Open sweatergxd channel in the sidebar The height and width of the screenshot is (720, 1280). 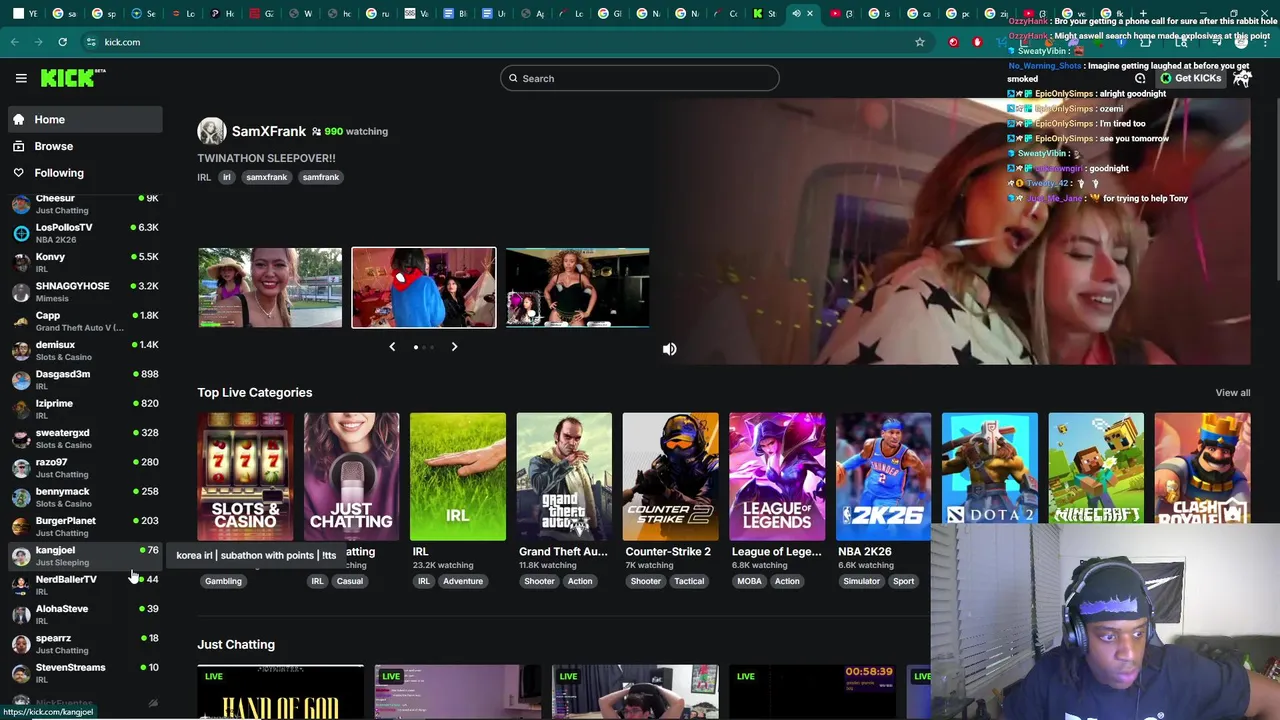[x=85, y=438]
